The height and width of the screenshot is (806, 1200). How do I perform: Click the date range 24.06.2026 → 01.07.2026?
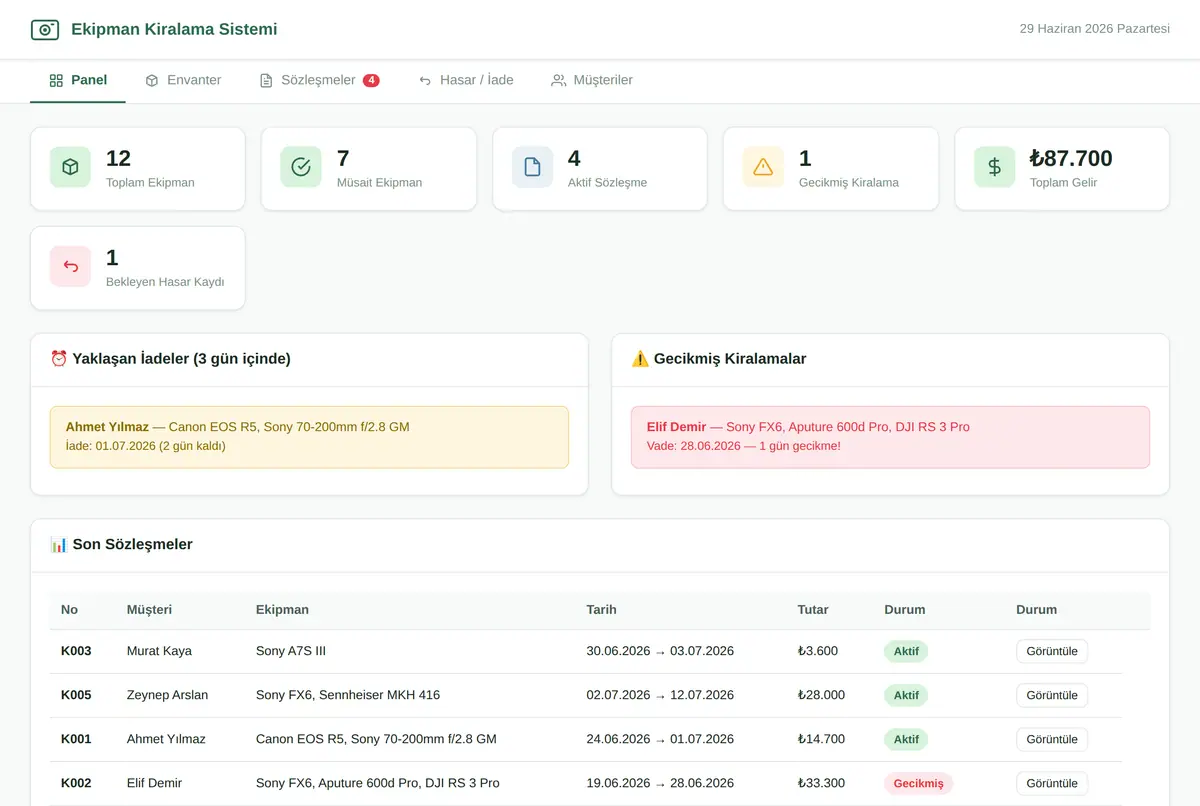click(660, 739)
